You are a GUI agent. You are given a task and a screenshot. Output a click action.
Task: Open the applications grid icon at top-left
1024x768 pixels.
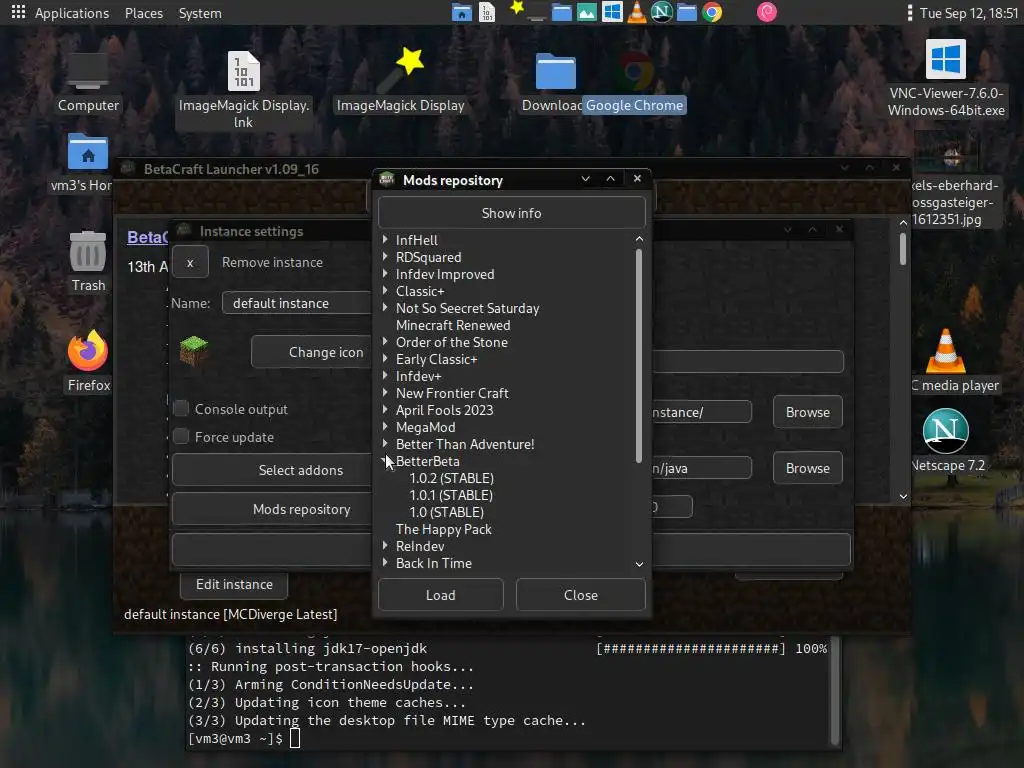(18, 12)
